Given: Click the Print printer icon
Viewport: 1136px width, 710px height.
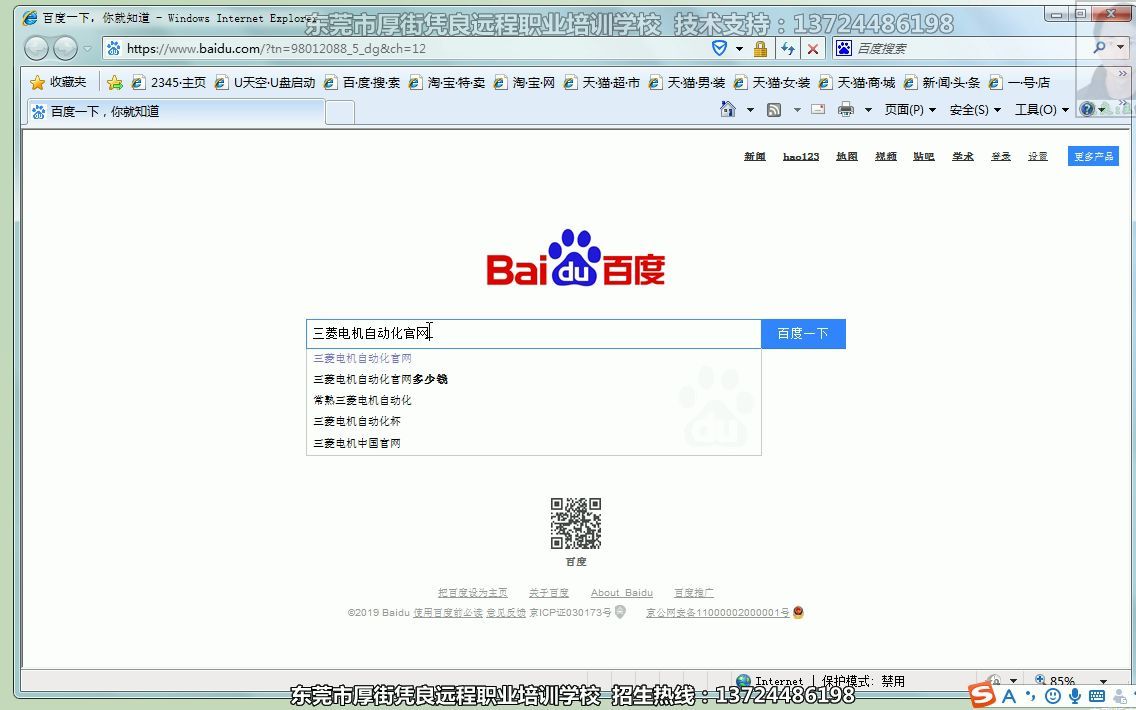Looking at the screenshot, I should [x=845, y=110].
